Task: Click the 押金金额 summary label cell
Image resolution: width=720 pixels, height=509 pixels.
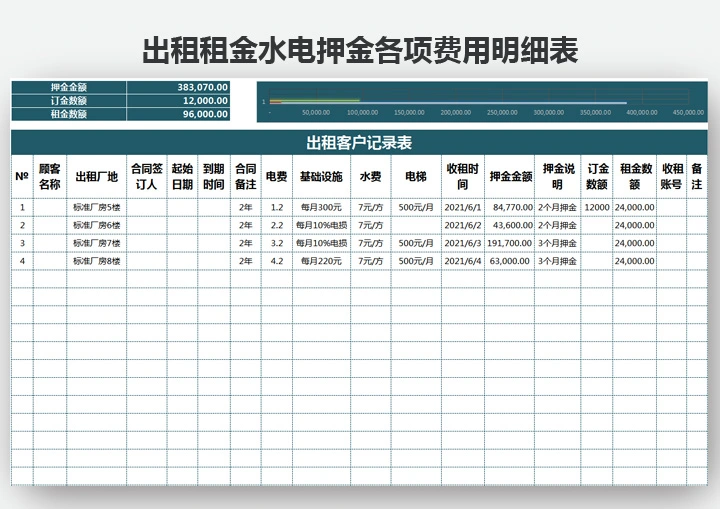Action: click(x=68, y=87)
